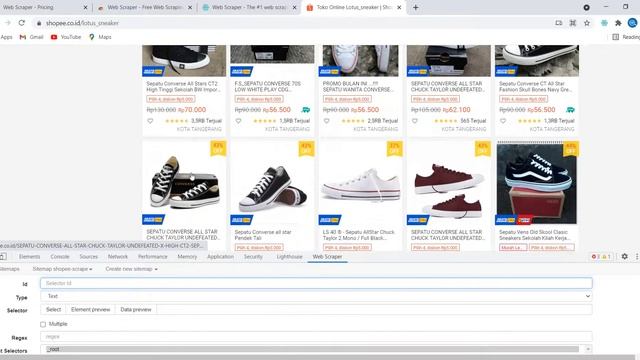
Task: Like the Rp70.000 Converse All Stars product
Action: pyautogui.click(x=150, y=121)
